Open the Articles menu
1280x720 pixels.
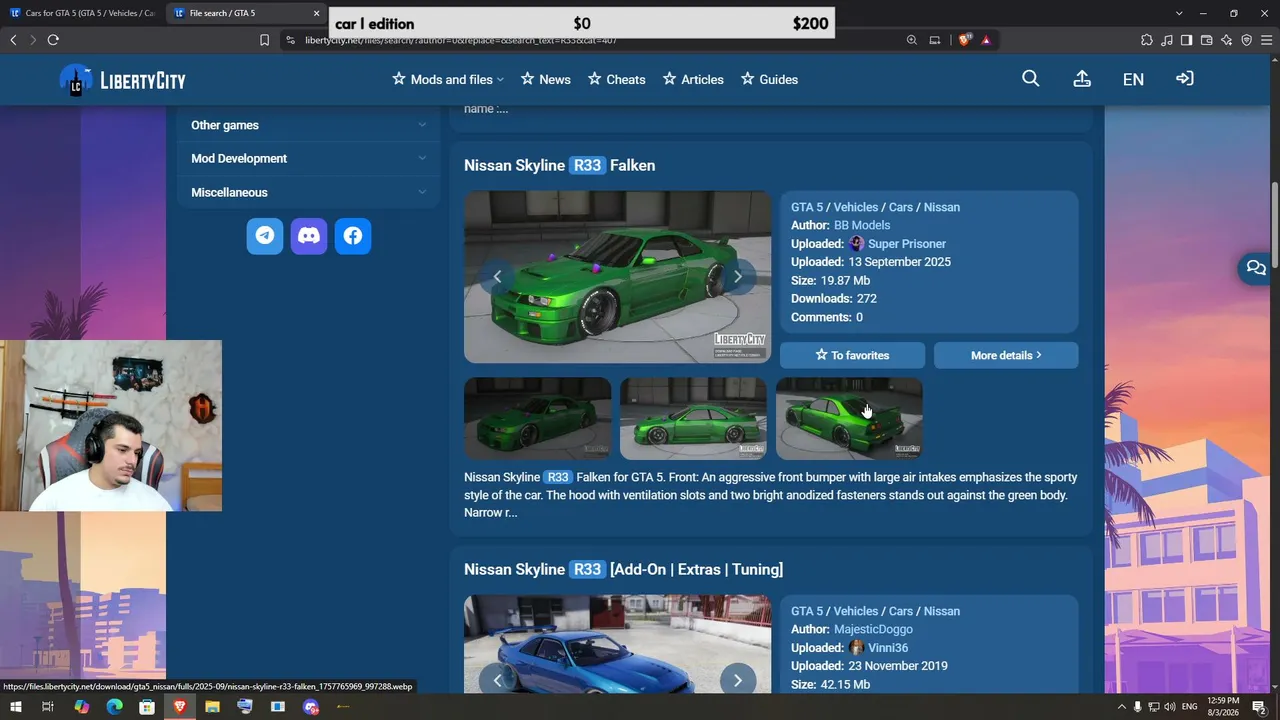pyautogui.click(x=693, y=80)
